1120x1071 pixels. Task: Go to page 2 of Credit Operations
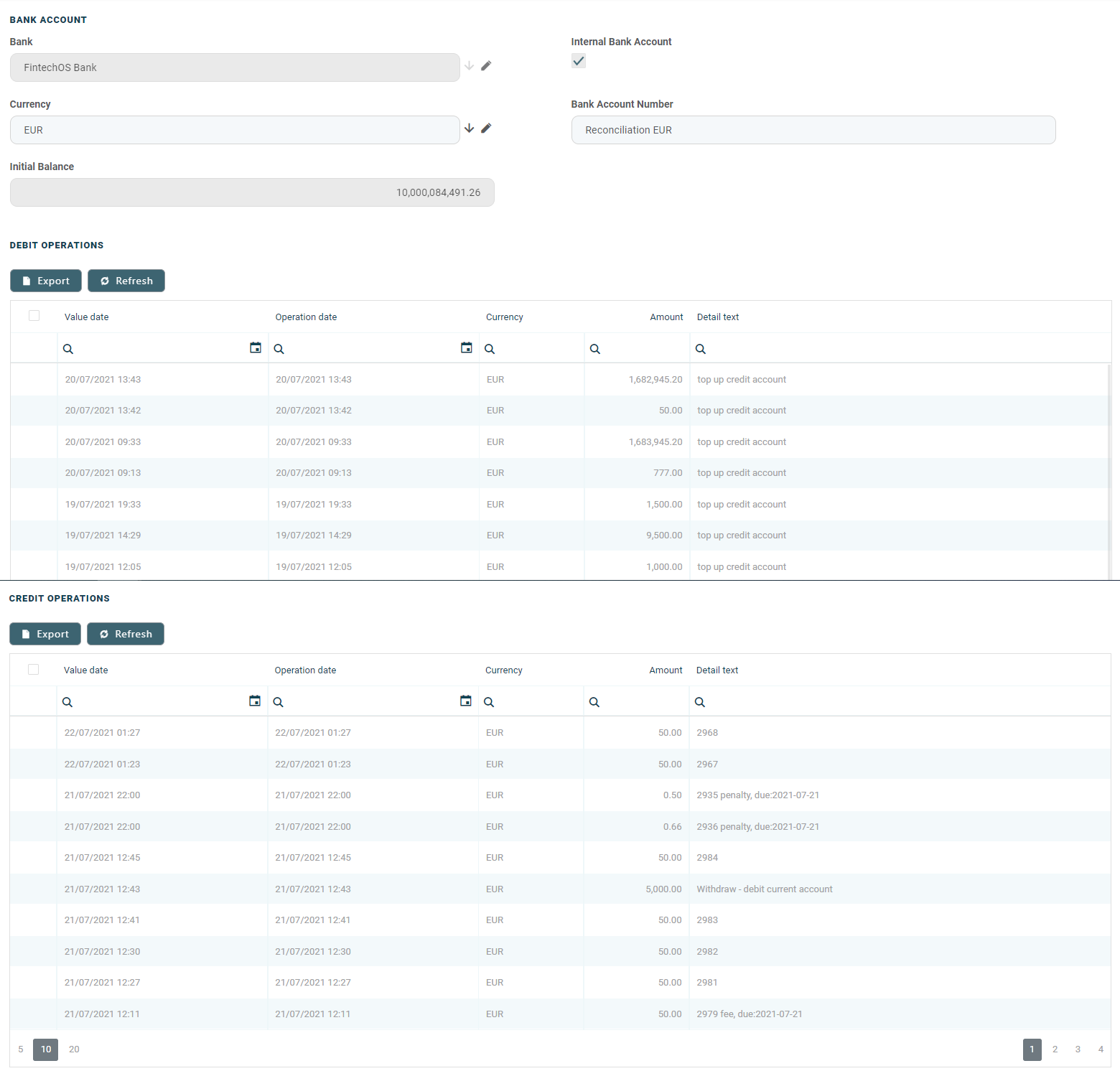1055,1049
